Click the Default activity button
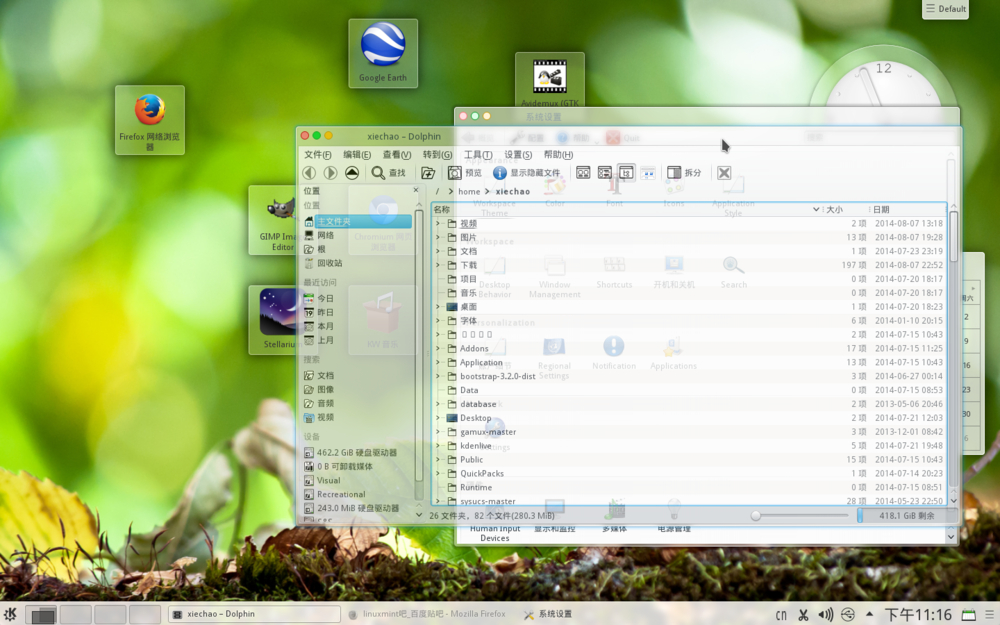 (x=946, y=9)
